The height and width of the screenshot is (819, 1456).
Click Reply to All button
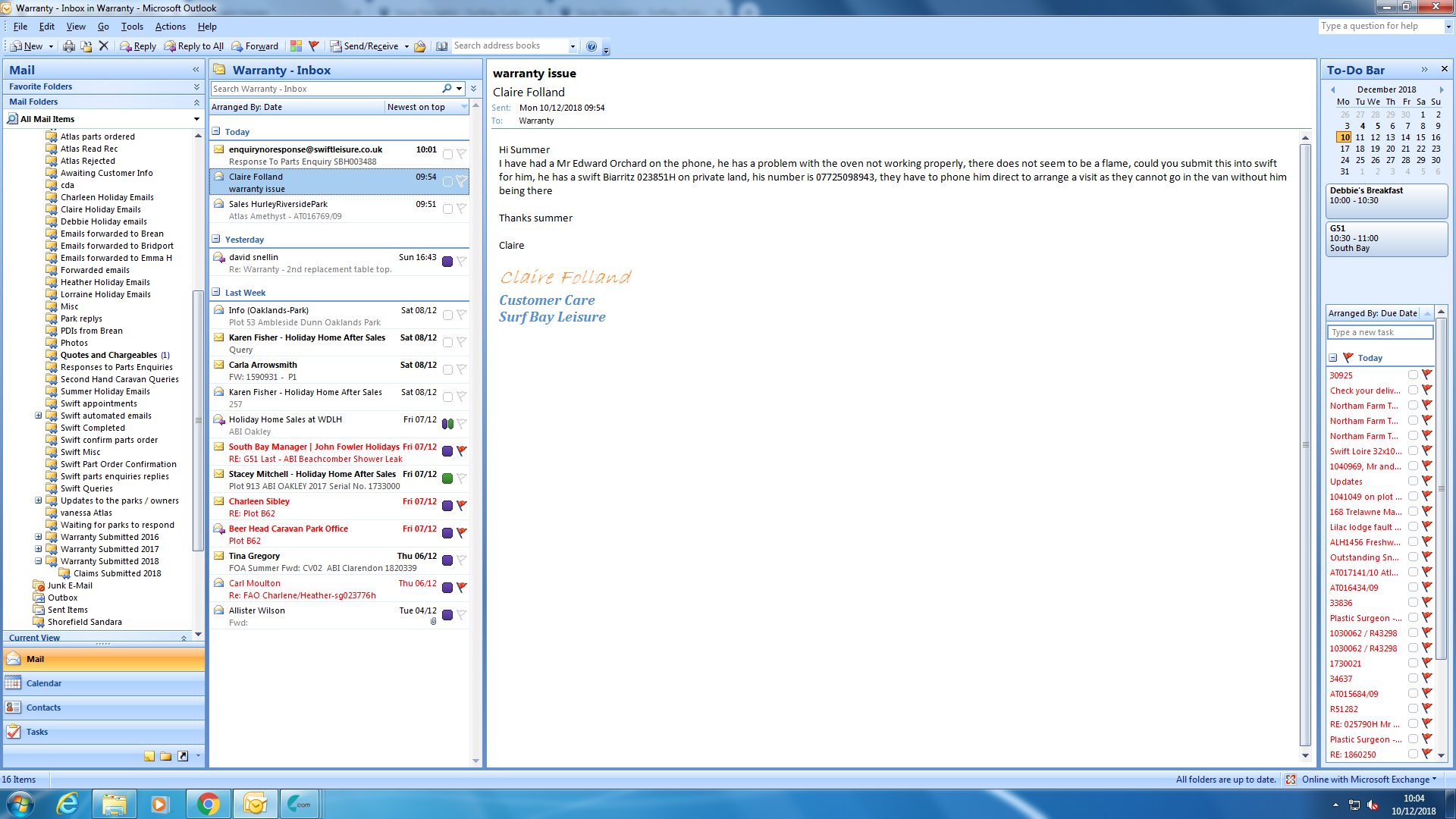[x=194, y=46]
